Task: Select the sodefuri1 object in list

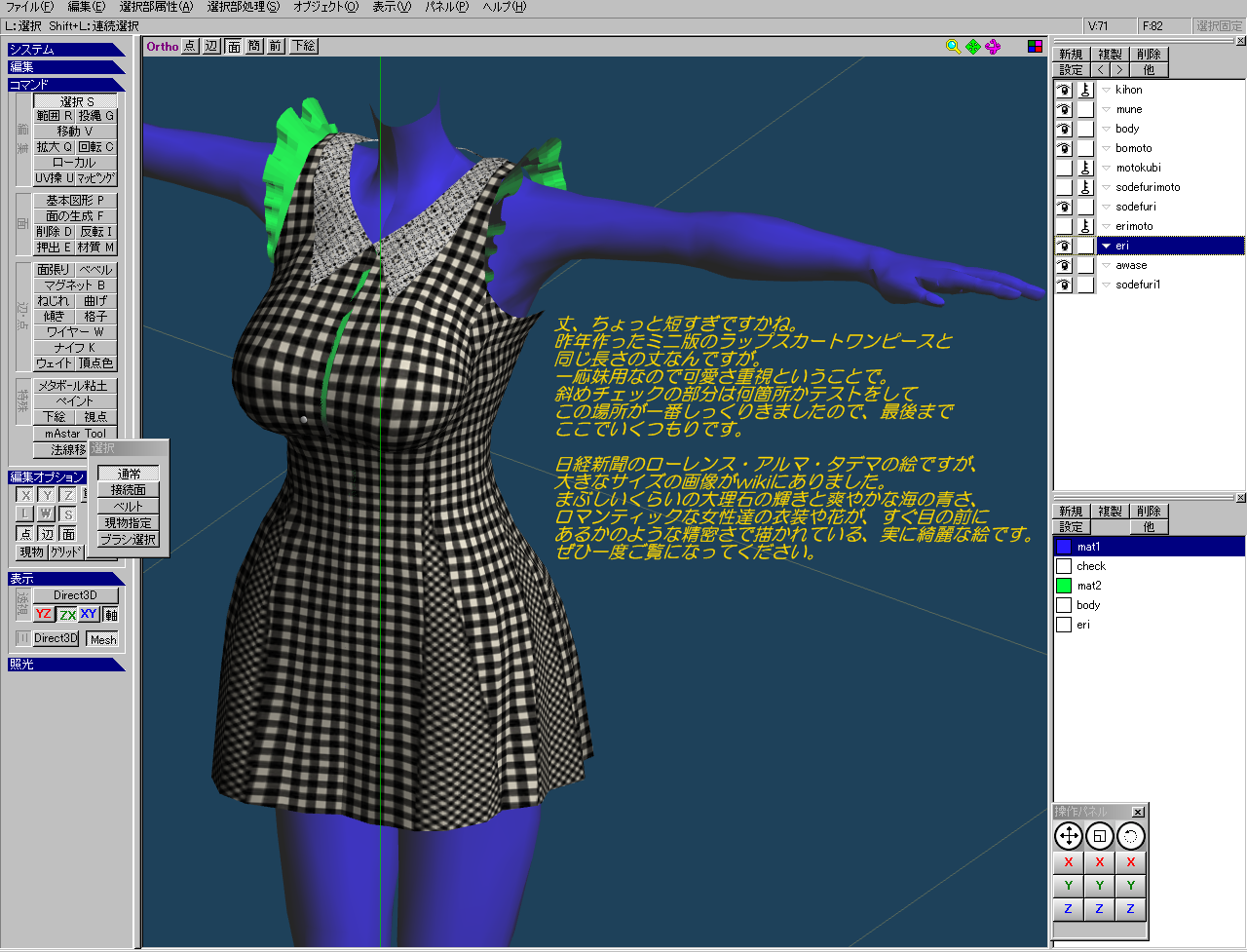Action: click(x=1137, y=285)
